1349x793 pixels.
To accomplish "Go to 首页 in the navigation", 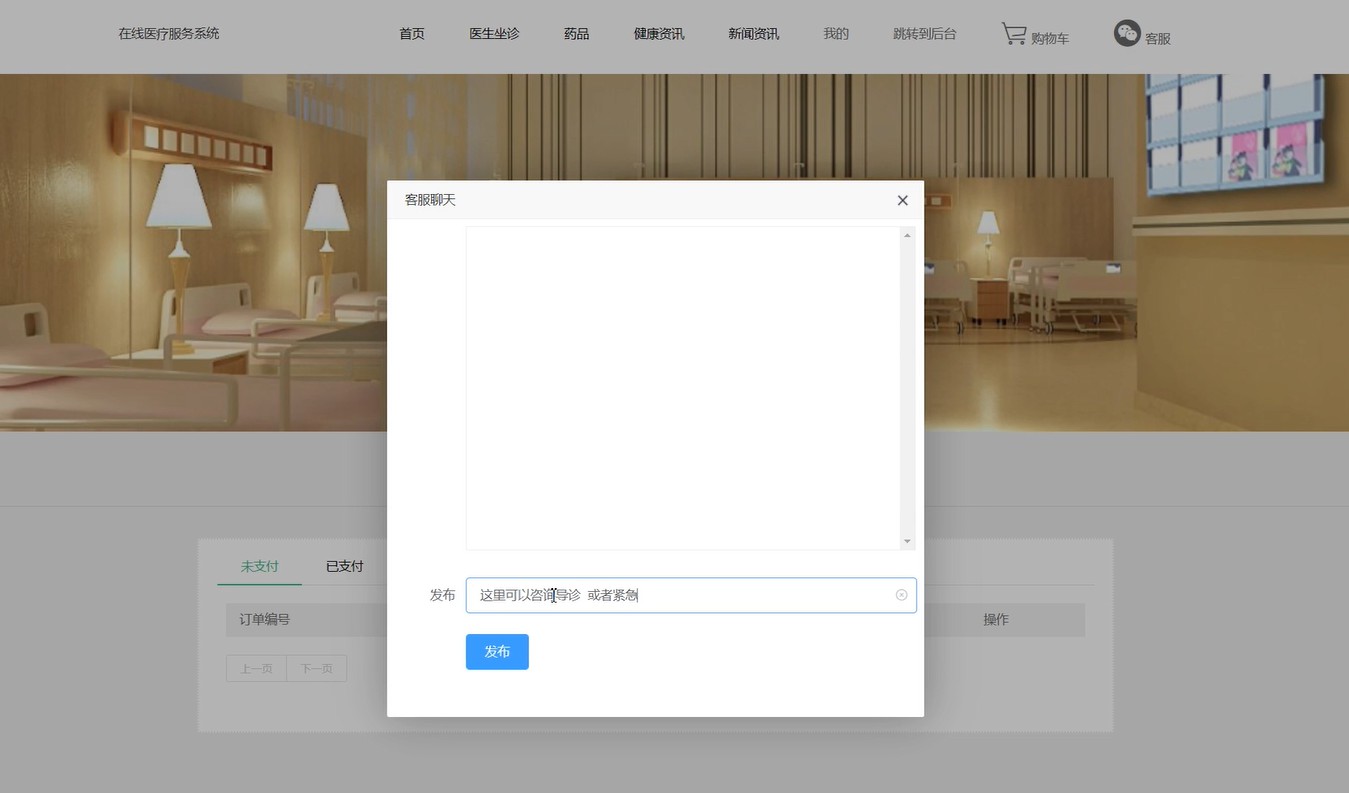I will click(412, 34).
